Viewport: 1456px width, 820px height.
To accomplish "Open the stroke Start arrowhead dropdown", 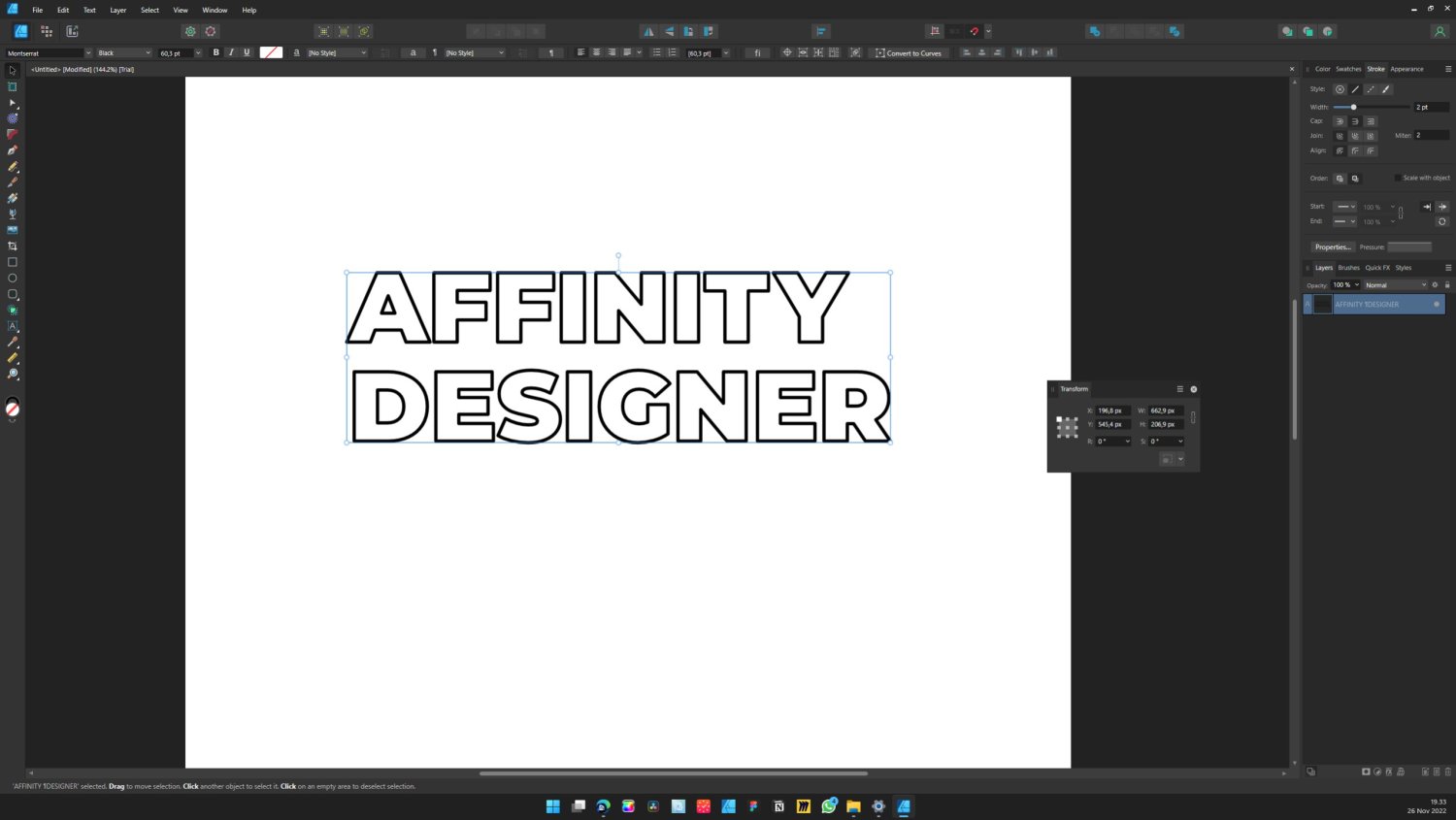I will click(1345, 206).
